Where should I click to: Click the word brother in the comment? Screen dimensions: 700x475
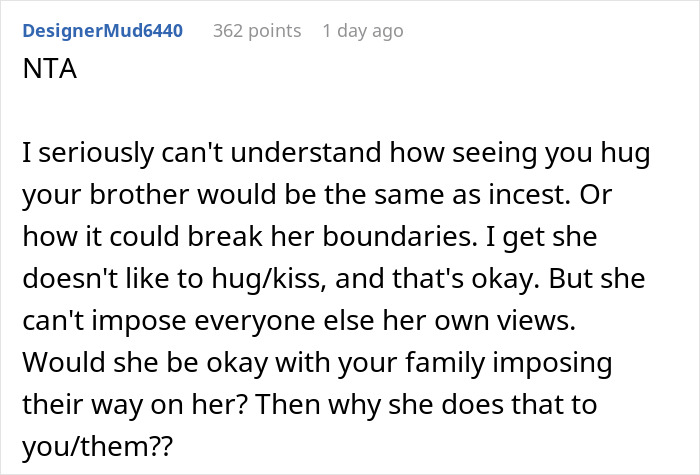pos(140,195)
